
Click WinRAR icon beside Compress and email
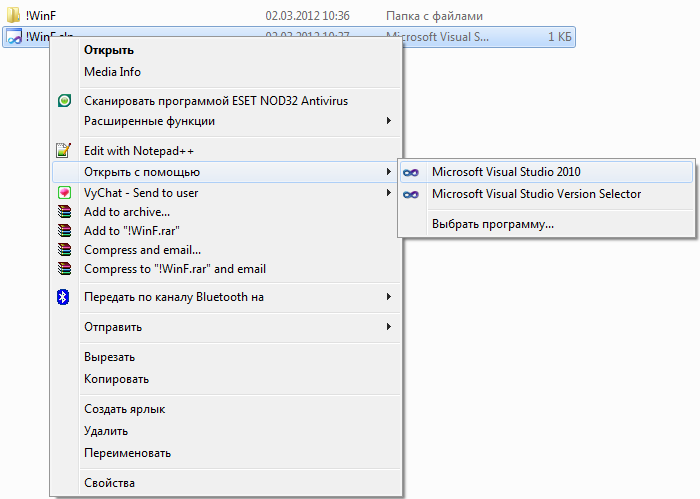click(64, 250)
